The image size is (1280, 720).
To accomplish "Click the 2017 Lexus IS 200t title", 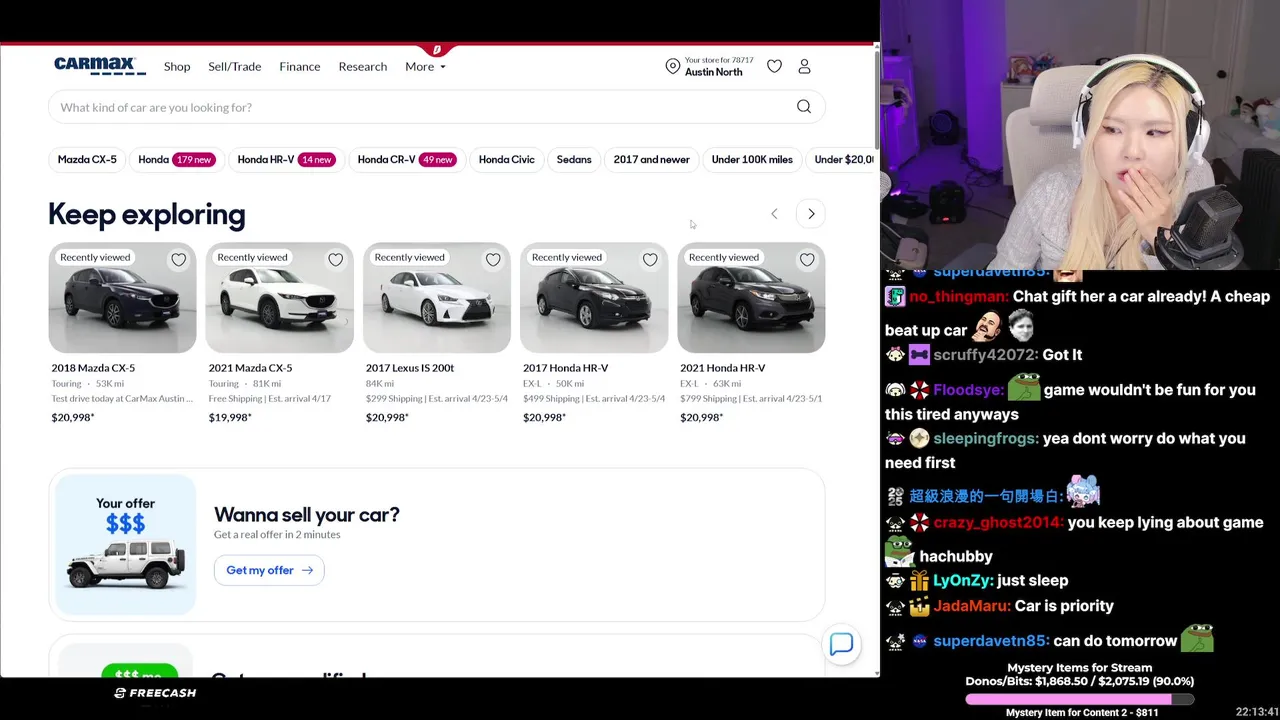I will (x=410, y=368).
